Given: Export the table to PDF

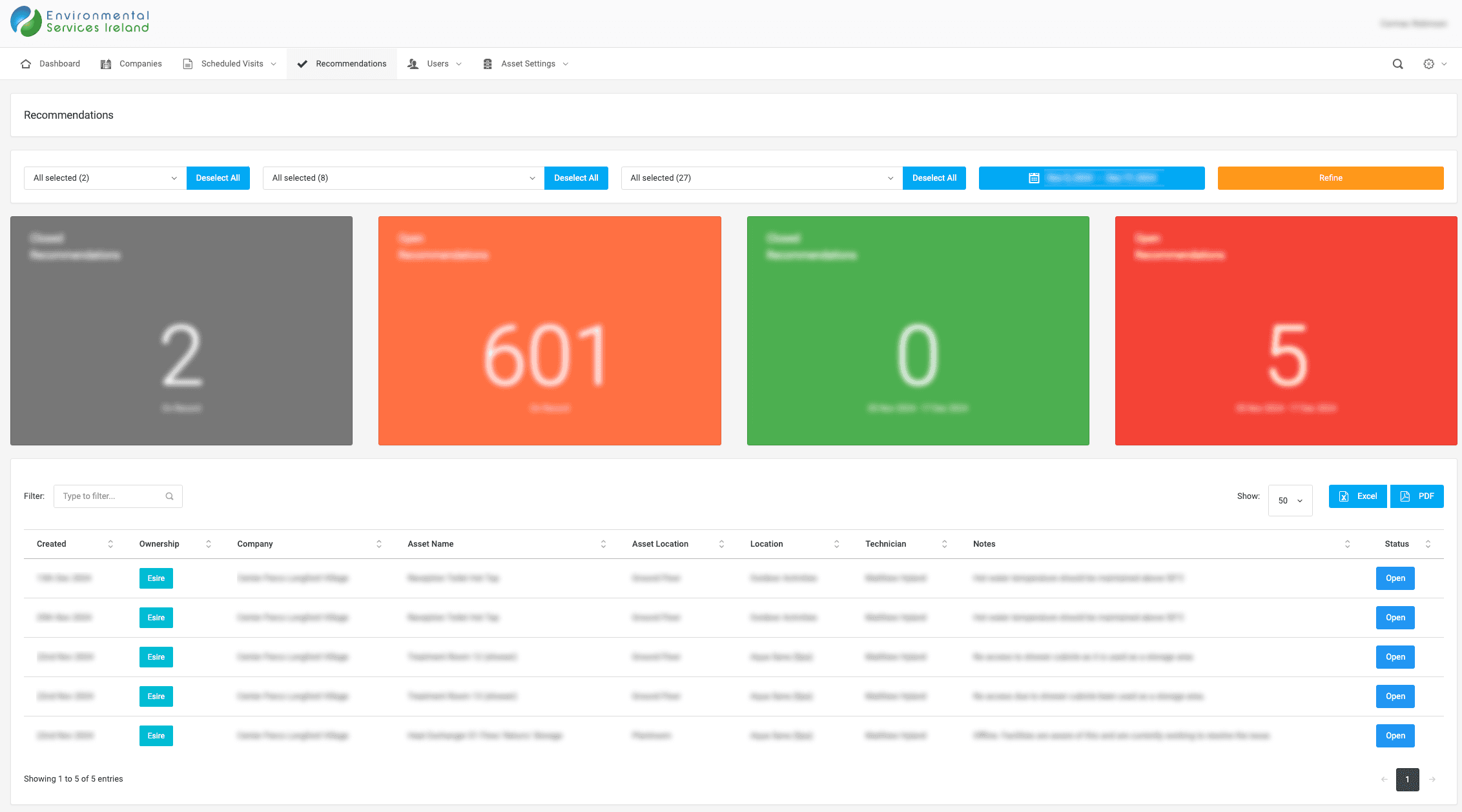Looking at the screenshot, I should coord(1417,496).
